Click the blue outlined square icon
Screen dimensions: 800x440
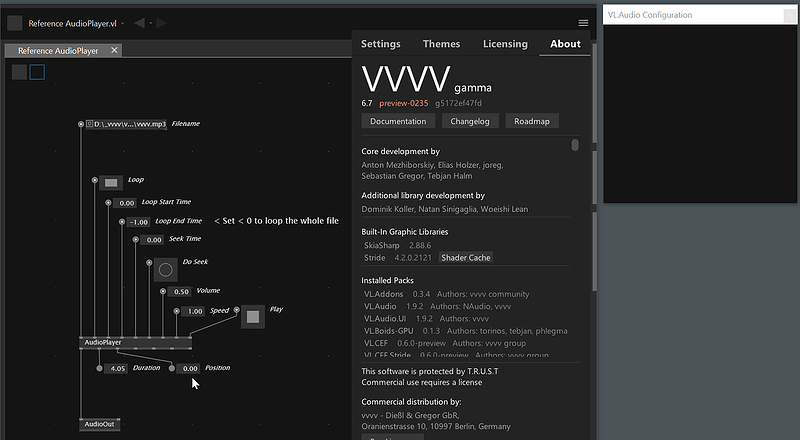37,72
